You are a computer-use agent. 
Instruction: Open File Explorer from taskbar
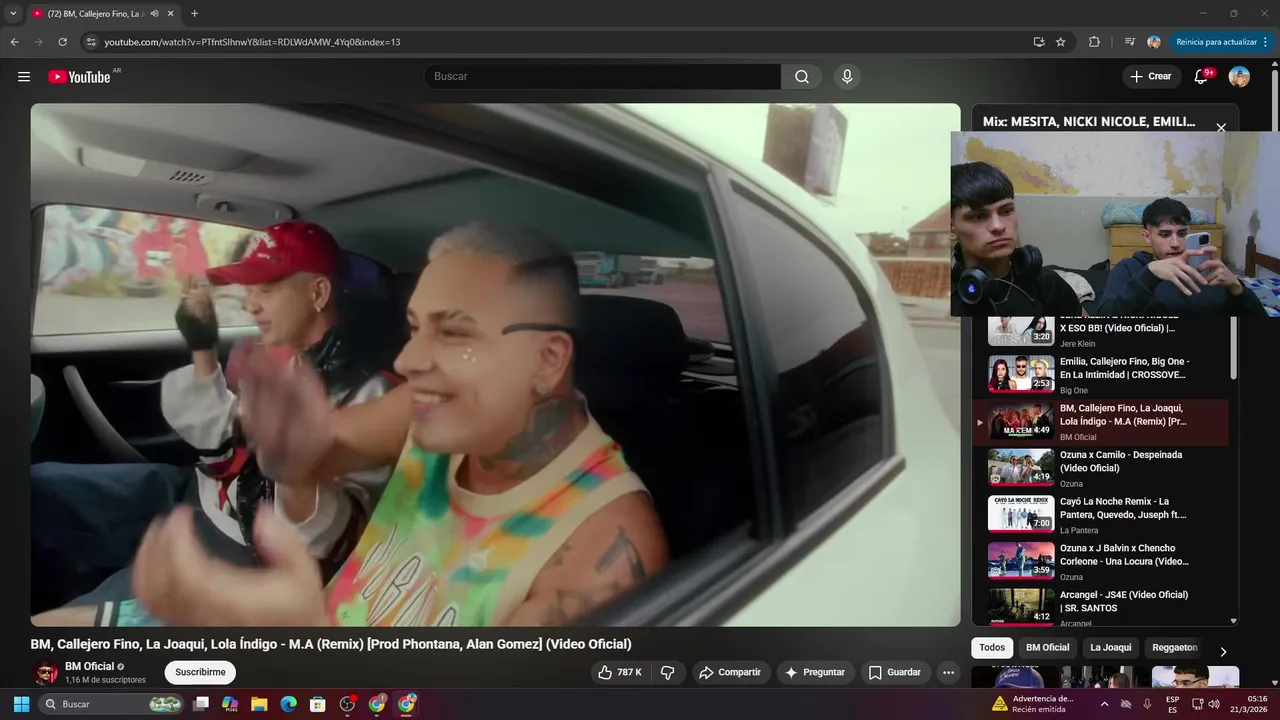(x=259, y=704)
